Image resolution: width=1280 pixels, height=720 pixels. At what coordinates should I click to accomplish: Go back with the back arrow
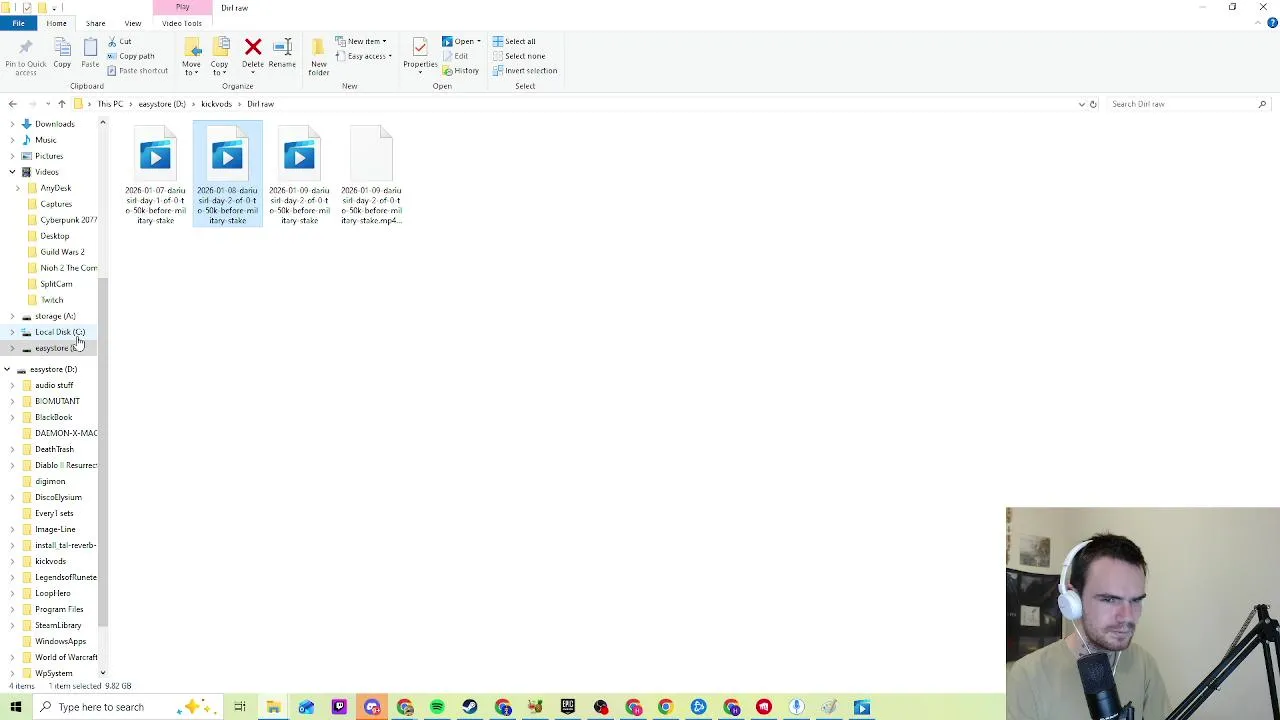[12, 104]
